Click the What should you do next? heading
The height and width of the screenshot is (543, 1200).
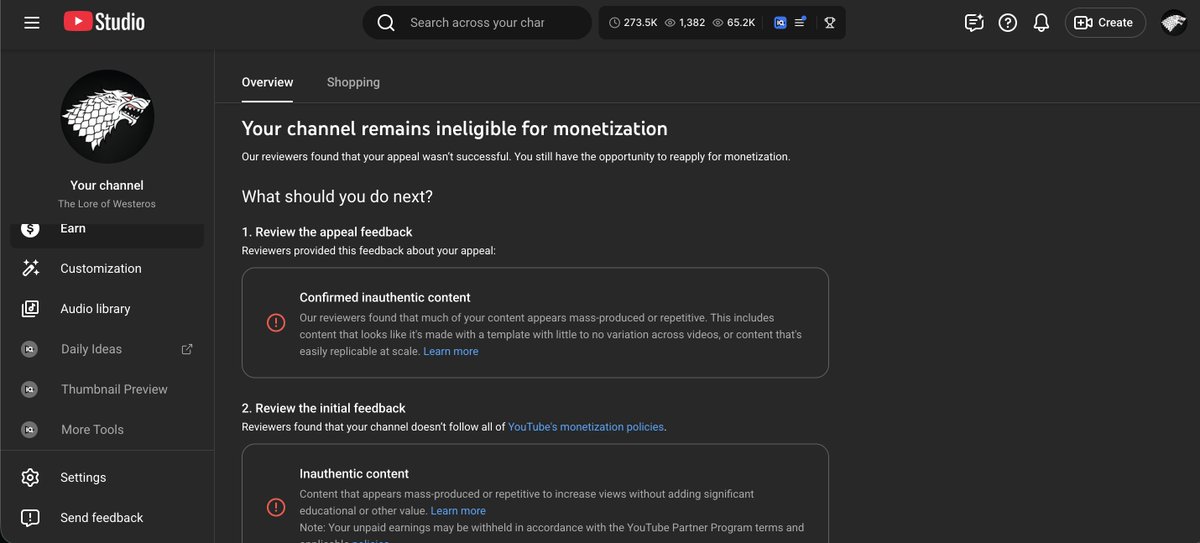(338, 197)
